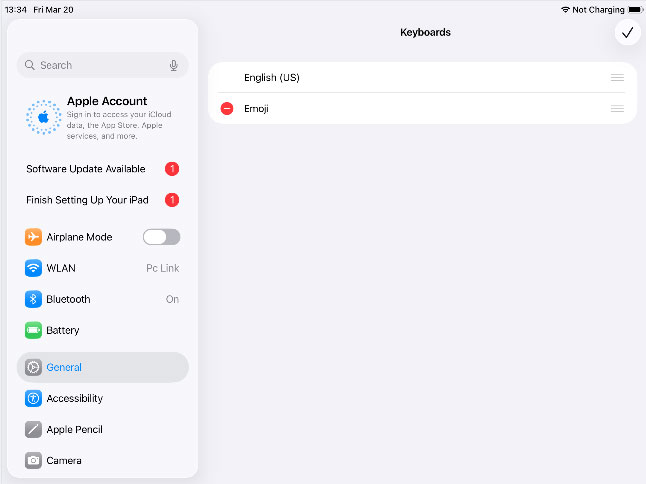Open Bluetooth settings
The height and width of the screenshot is (484, 646).
[x=103, y=299]
